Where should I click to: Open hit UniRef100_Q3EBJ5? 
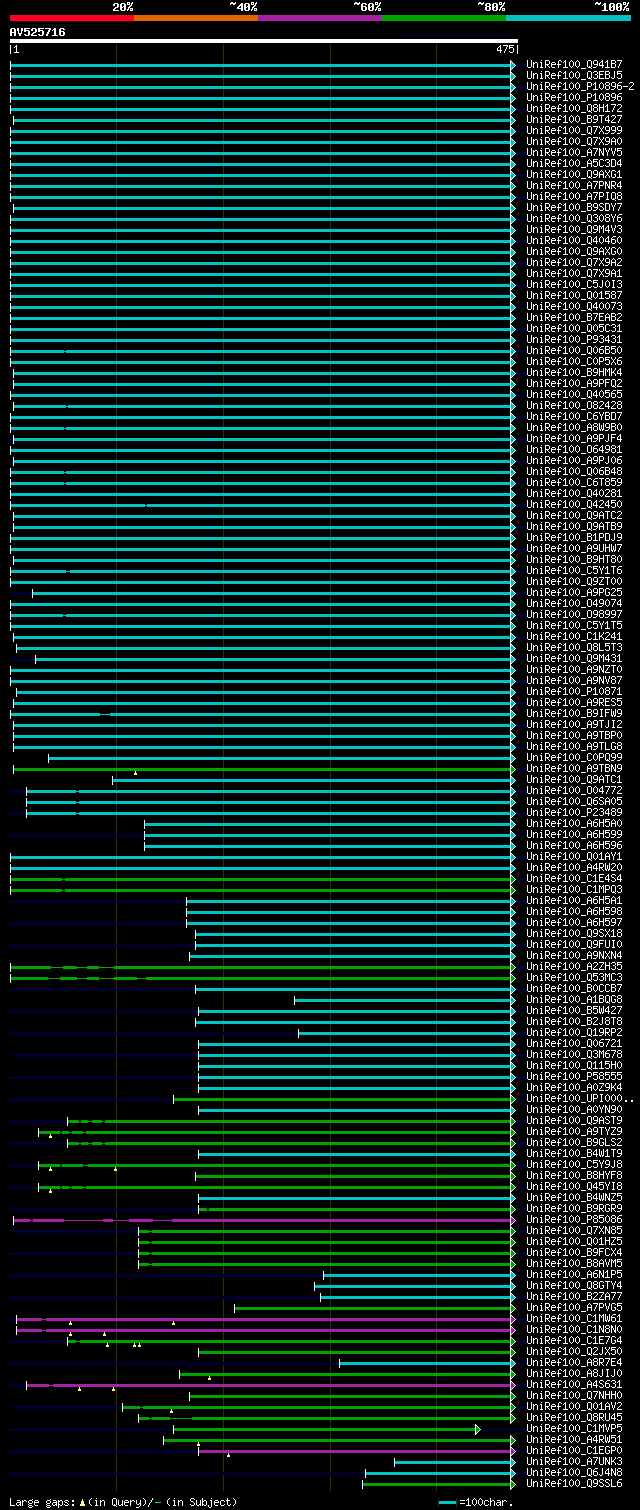(574, 76)
